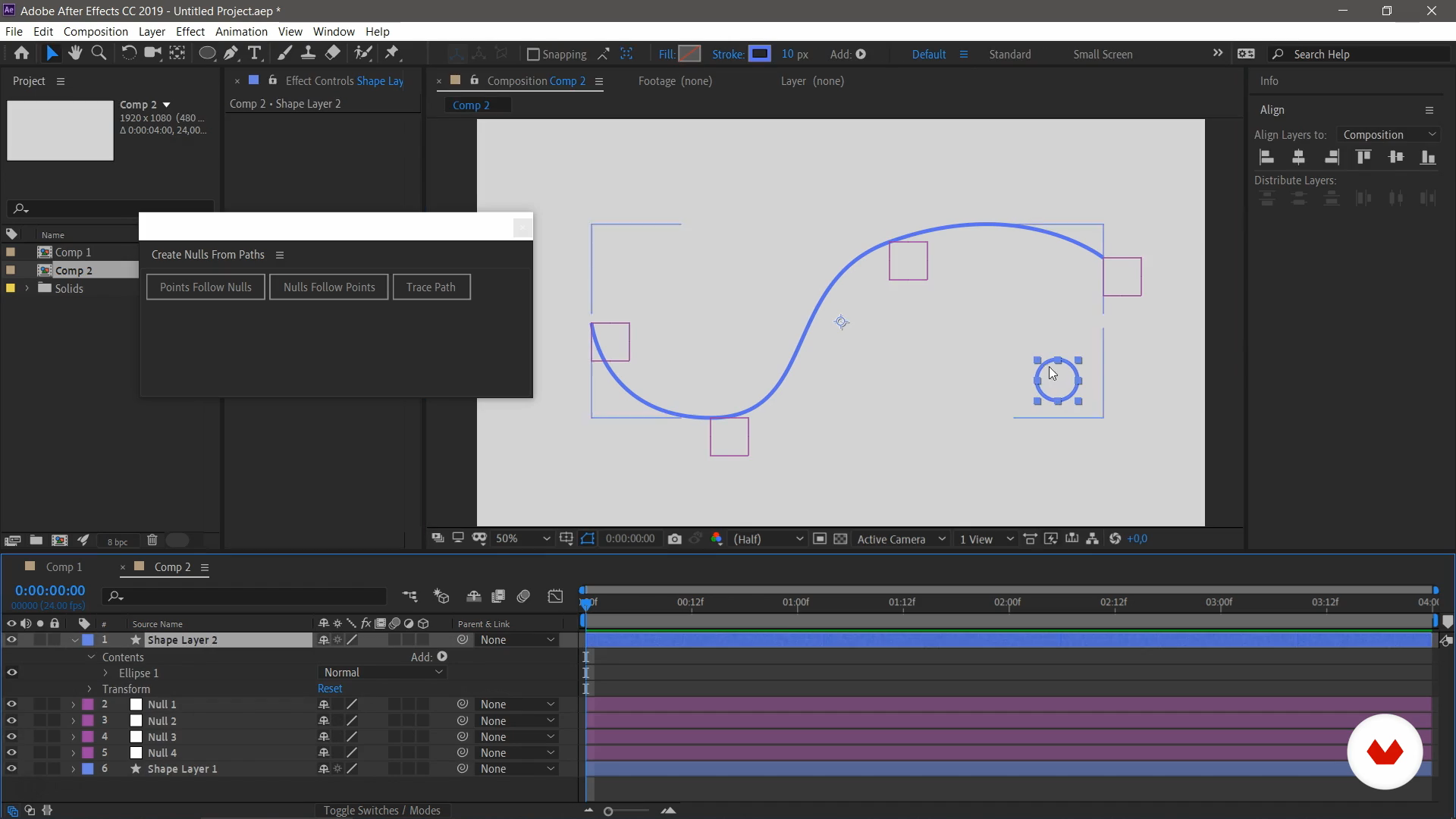Switch to the Standard workspace
1456x819 pixels.
click(1009, 55)
